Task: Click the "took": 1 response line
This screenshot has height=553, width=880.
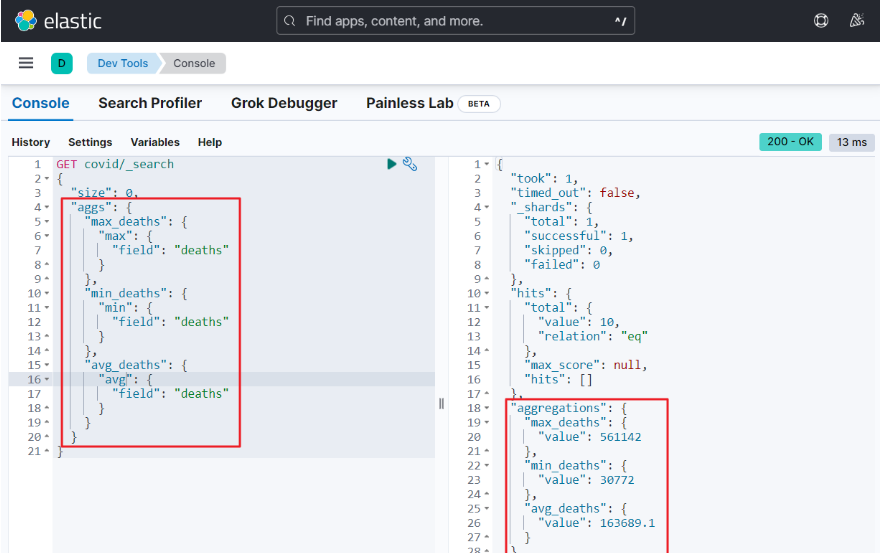Action: pyautogui.click(x=544, y=179)
